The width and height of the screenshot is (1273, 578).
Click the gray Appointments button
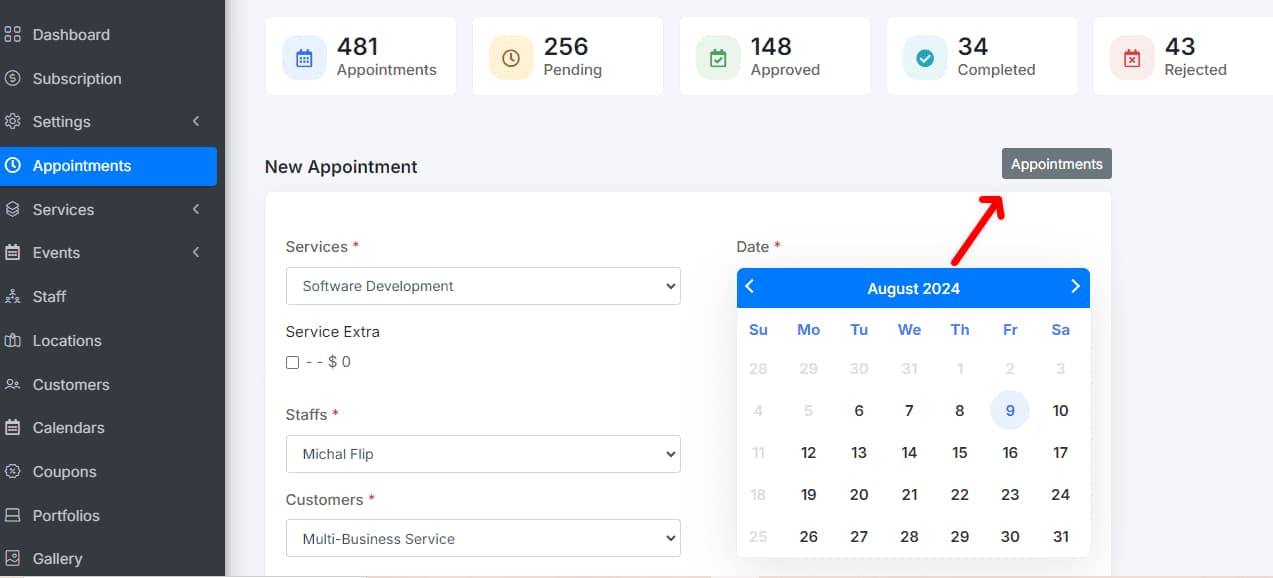(1056, 164)
